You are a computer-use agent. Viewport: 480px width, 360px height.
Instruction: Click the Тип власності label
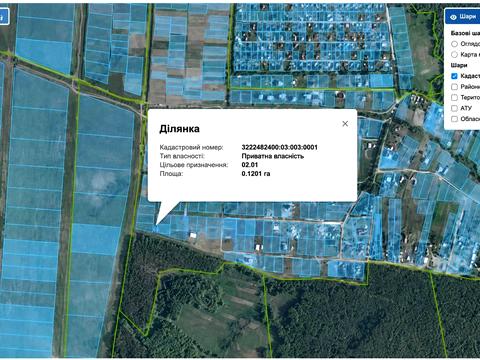pos(182,156)
